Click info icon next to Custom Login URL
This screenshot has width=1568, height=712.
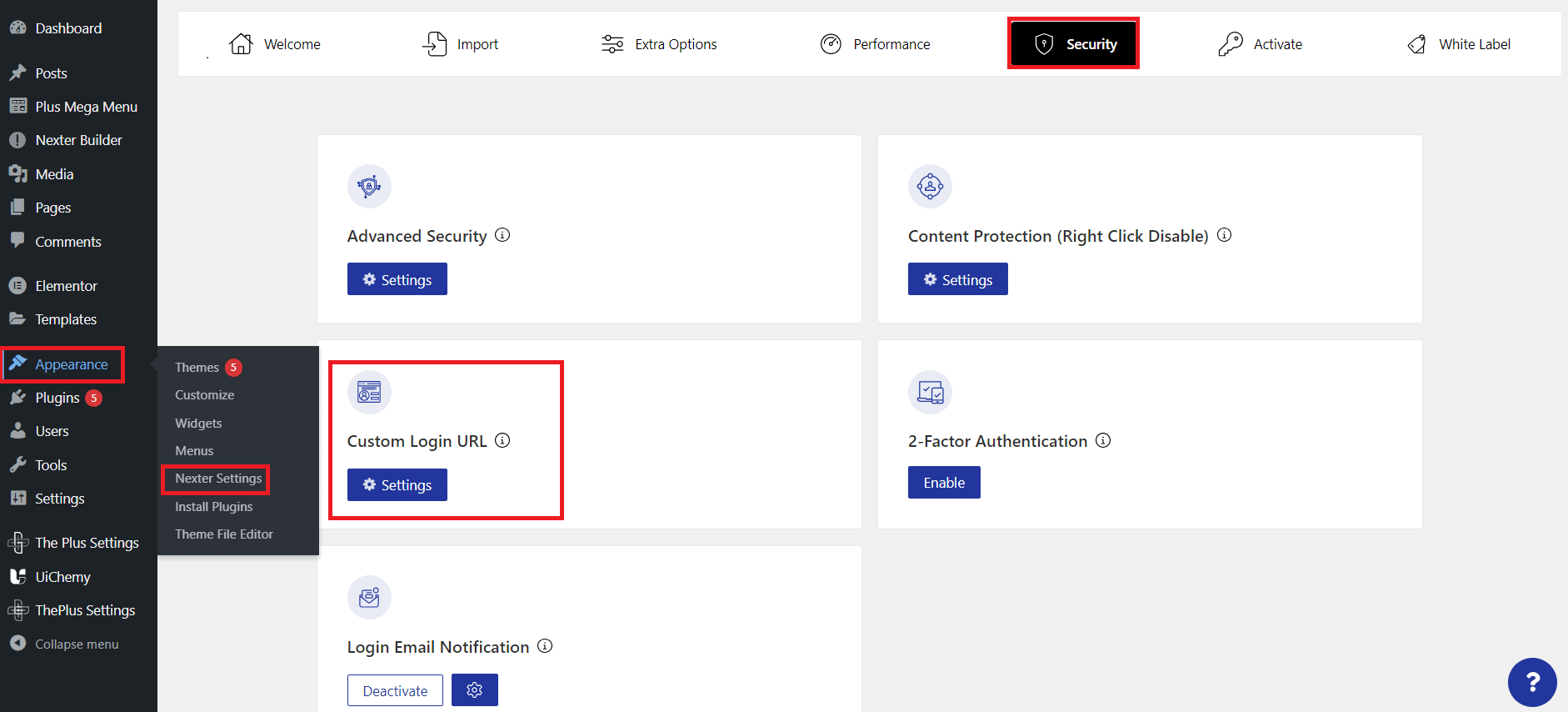502,440
